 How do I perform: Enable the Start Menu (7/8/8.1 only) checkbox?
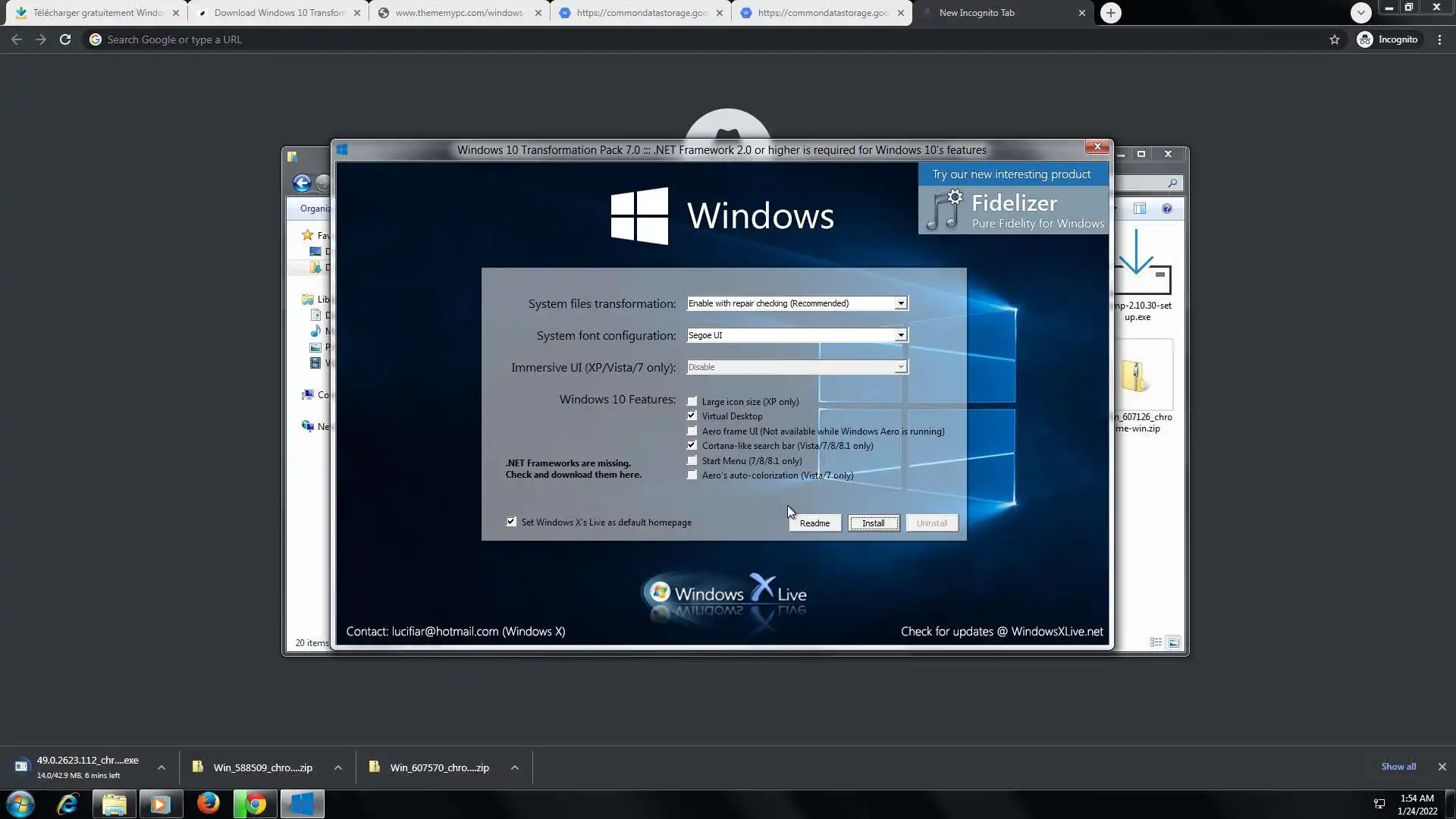[692, 460]
